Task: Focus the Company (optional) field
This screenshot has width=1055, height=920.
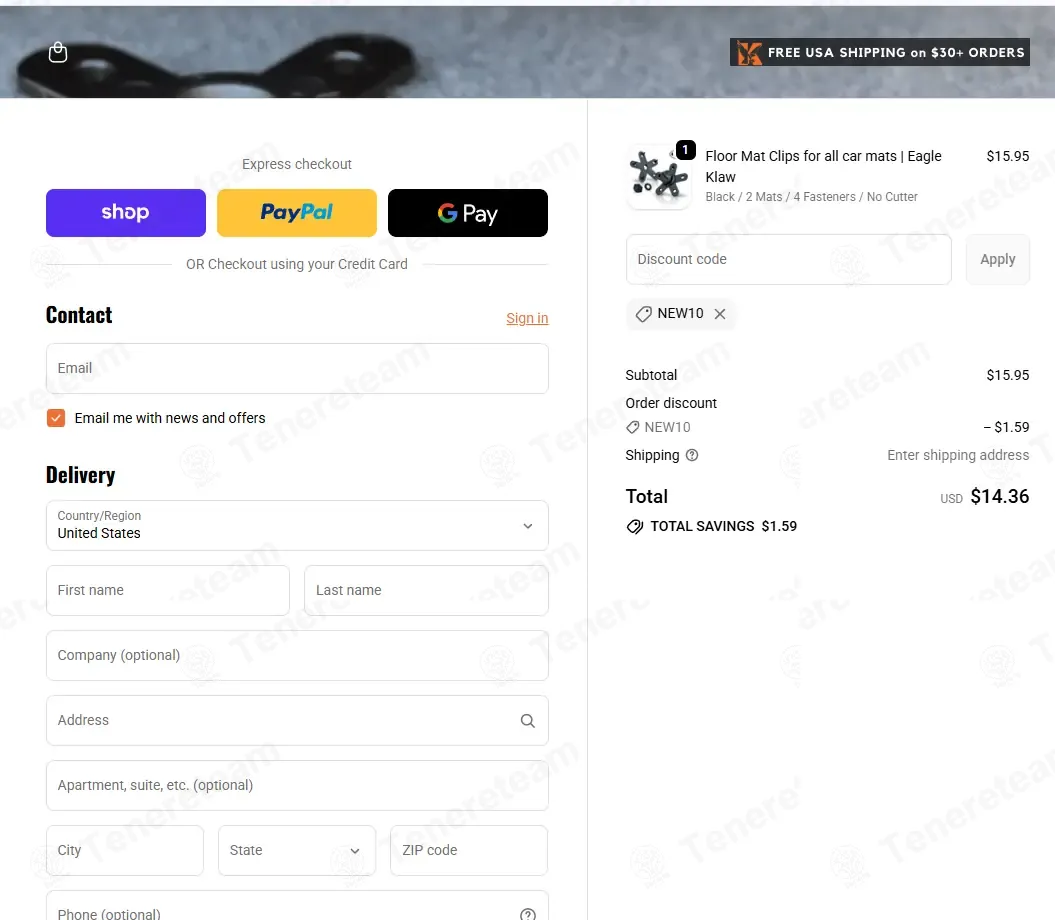Action: [297, 656]
